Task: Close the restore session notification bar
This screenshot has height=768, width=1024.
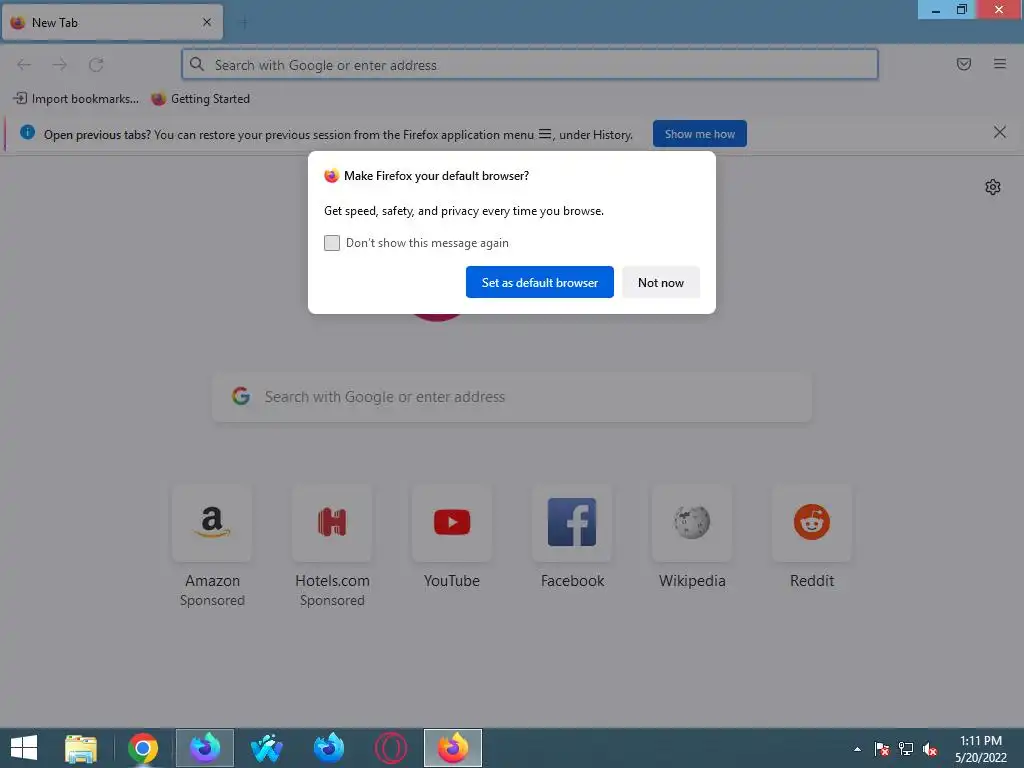Action: pyautogui.click(x=999, y=133)
